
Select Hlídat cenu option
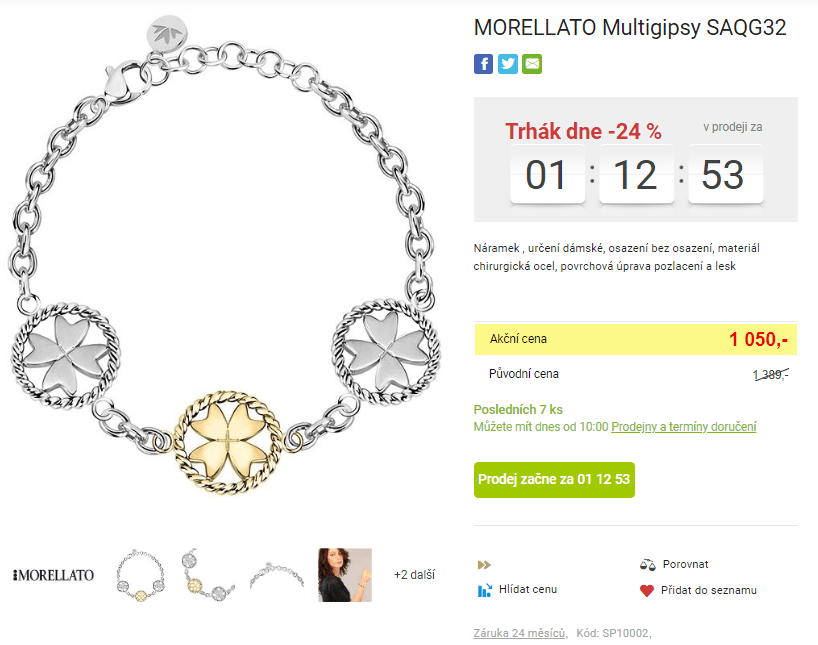coord(528,589)
